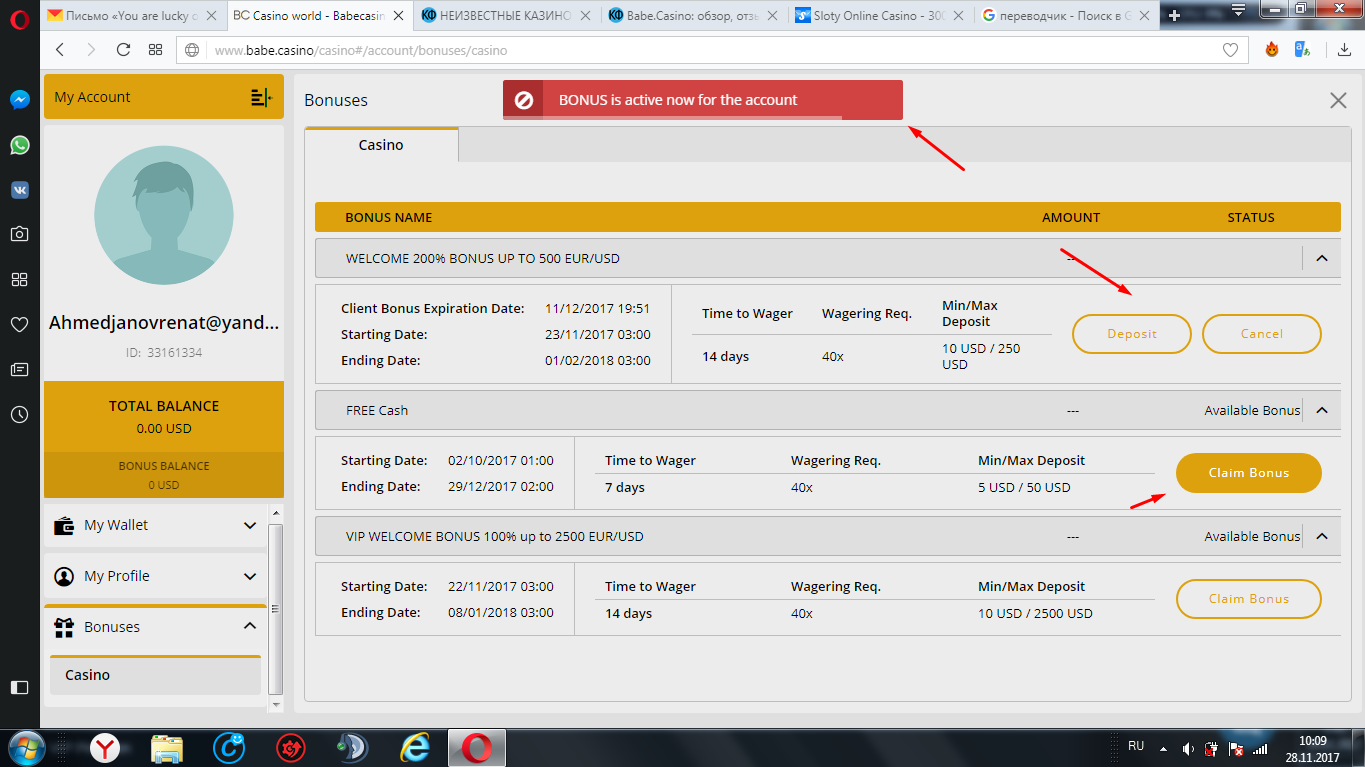Reload the page with the refresh icon
The width and height of the screenshot is (1365, 767).
pyautogui.click(x=124, y=50)
